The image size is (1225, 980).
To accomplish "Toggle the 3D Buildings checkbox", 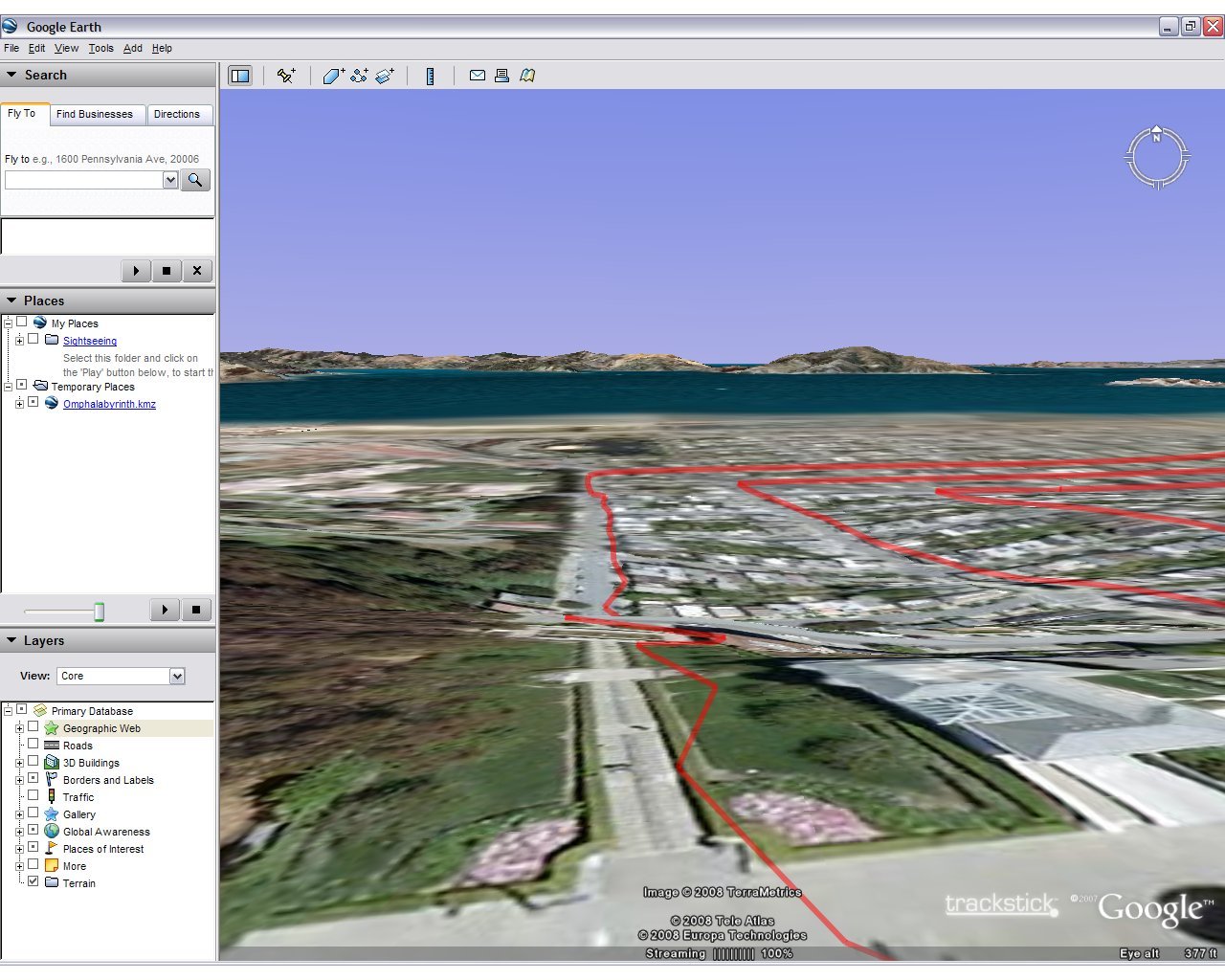I will tap(33, 761).
